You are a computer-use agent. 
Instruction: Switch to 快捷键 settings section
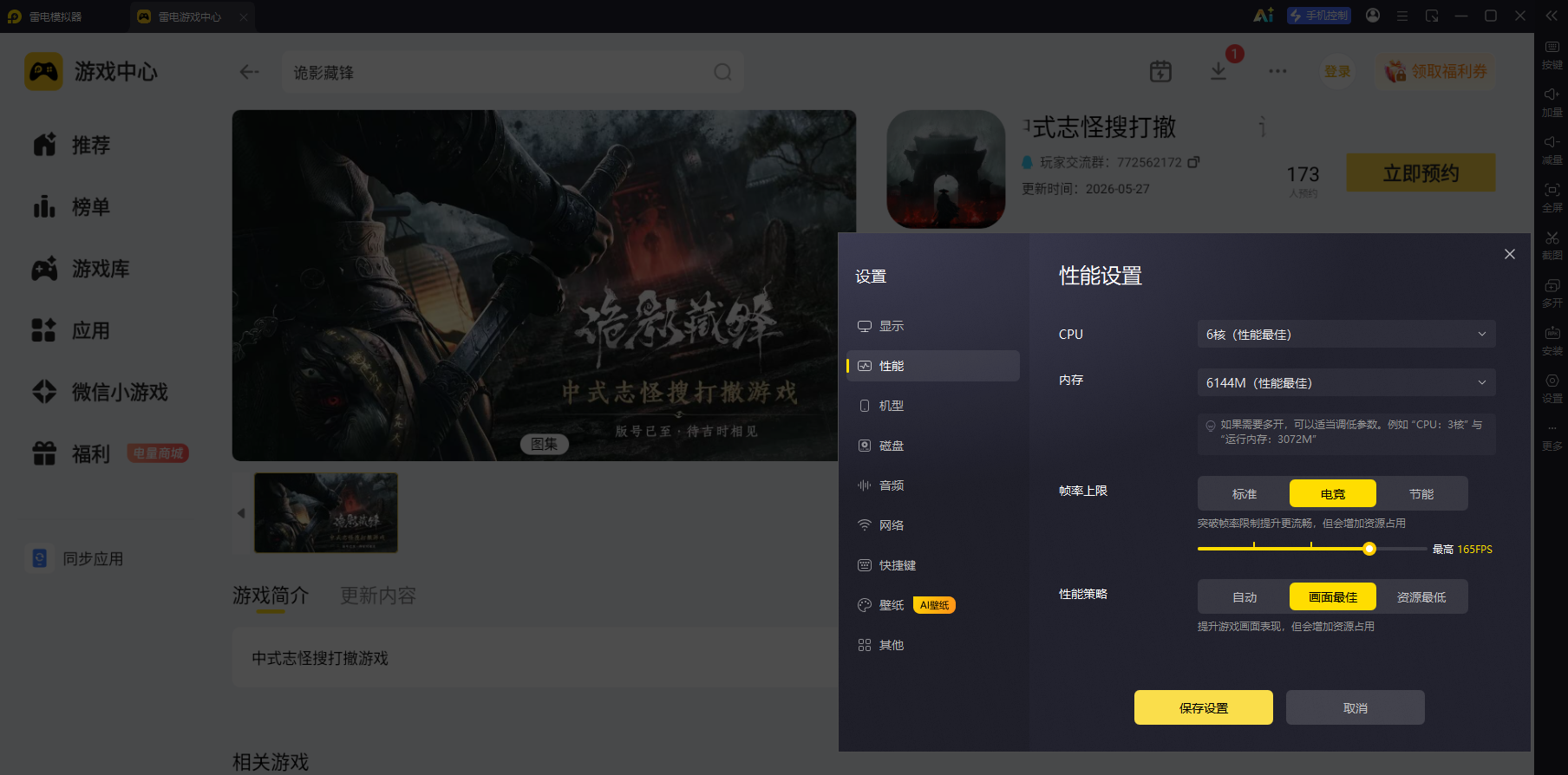point(933,565)
